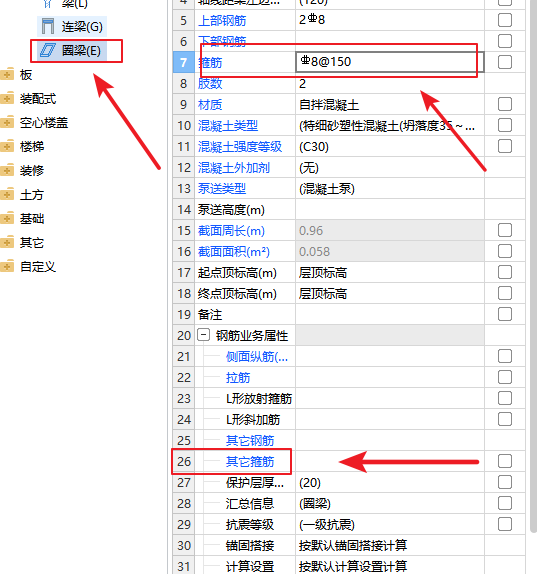Click the 截面面积(m²) property link

pos(234,251)
